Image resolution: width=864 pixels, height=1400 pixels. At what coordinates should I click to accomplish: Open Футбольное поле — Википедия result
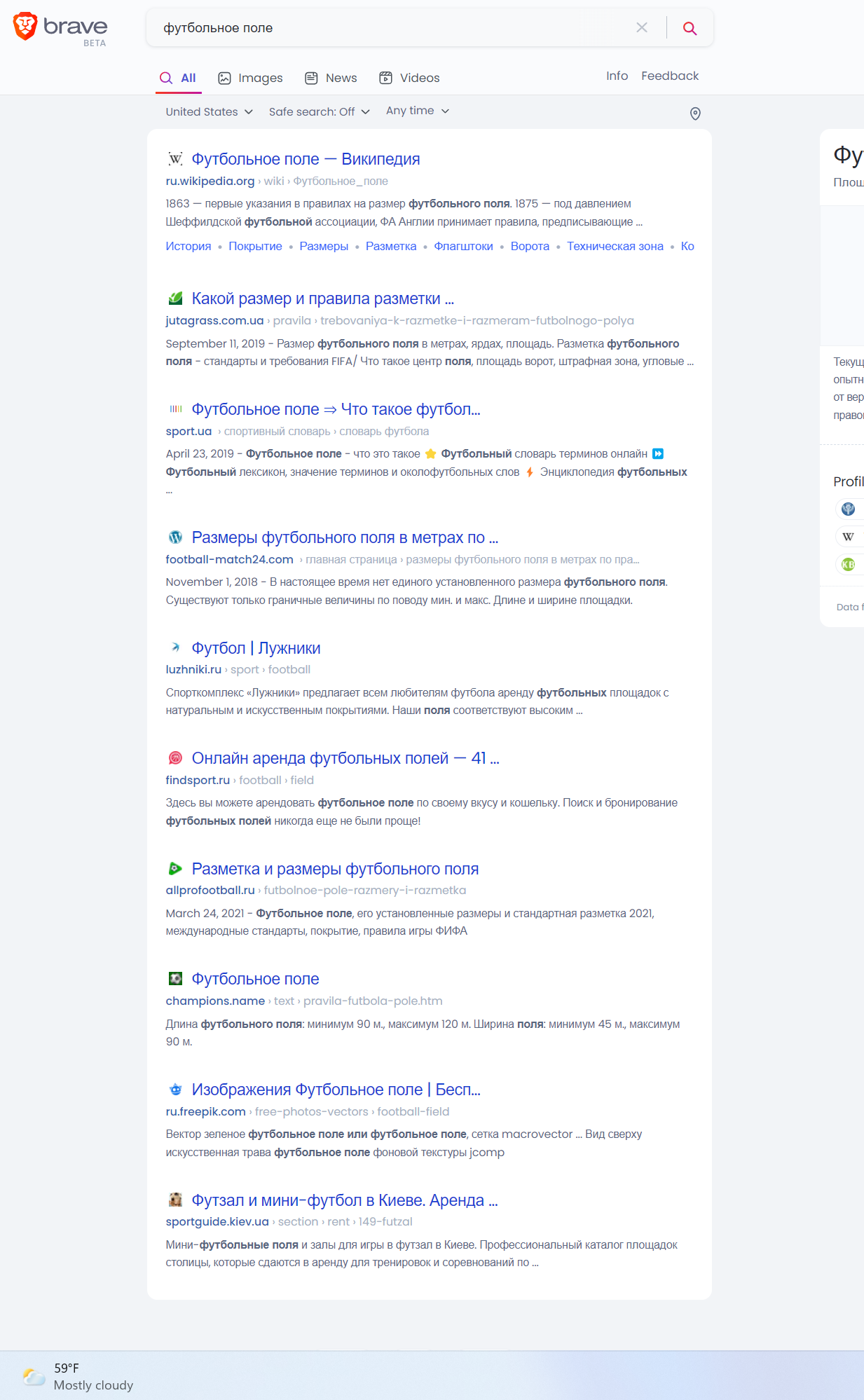(306, 159)
